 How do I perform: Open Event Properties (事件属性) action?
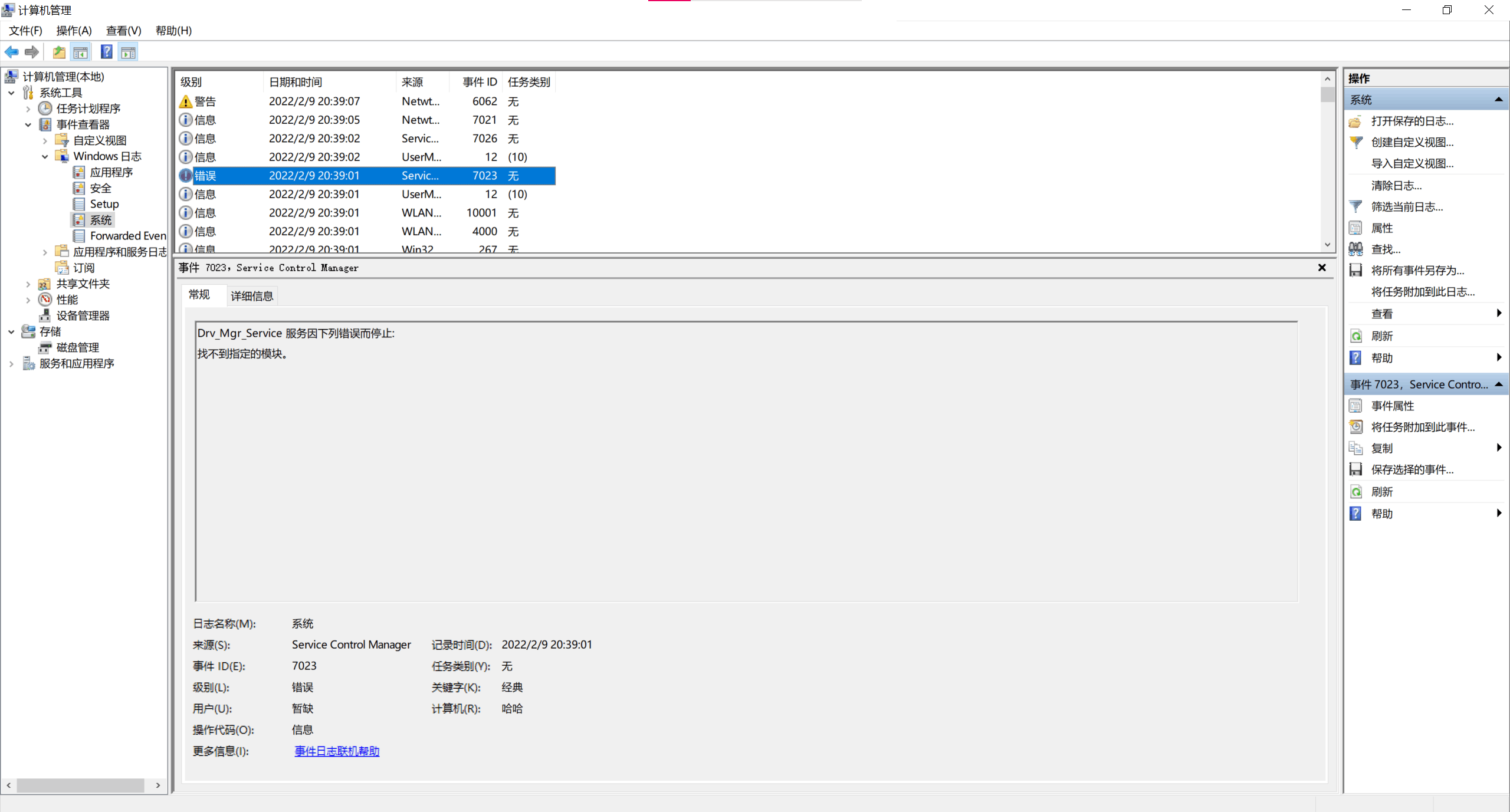click(1392, 406)
